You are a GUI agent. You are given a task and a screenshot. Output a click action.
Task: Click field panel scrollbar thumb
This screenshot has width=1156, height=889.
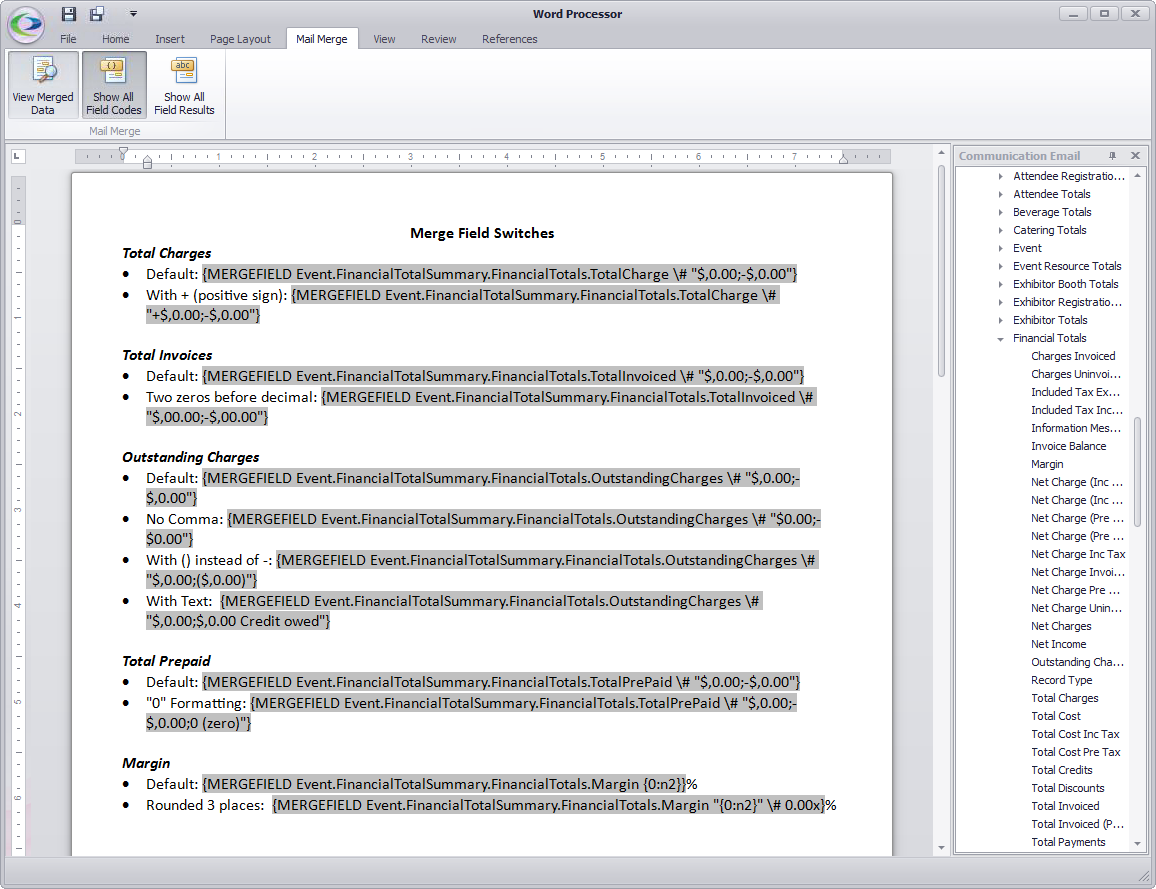coord(1138,472)
